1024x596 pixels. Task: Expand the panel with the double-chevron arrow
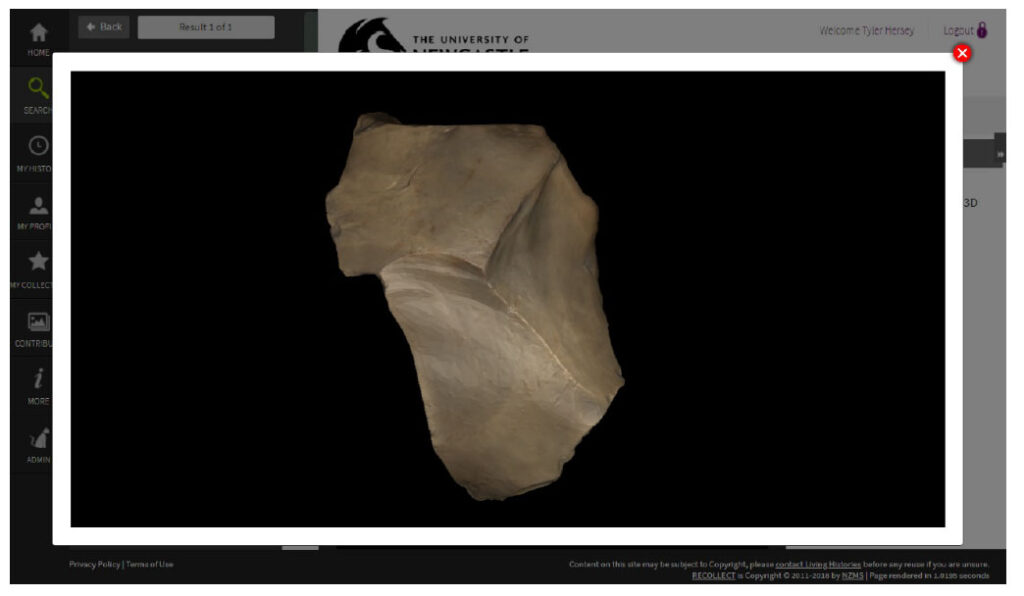click(x=1000, y=154)
